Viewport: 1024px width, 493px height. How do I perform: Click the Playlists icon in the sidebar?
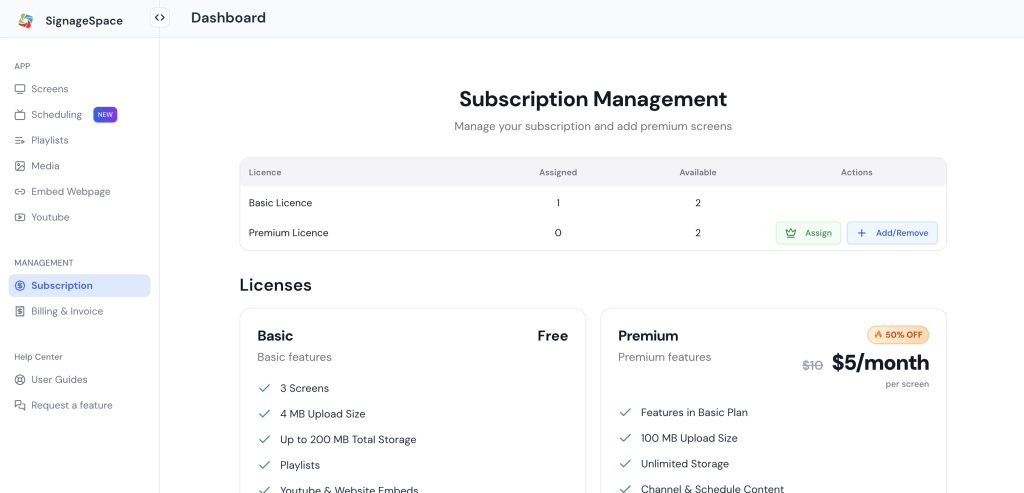point(20,141)
